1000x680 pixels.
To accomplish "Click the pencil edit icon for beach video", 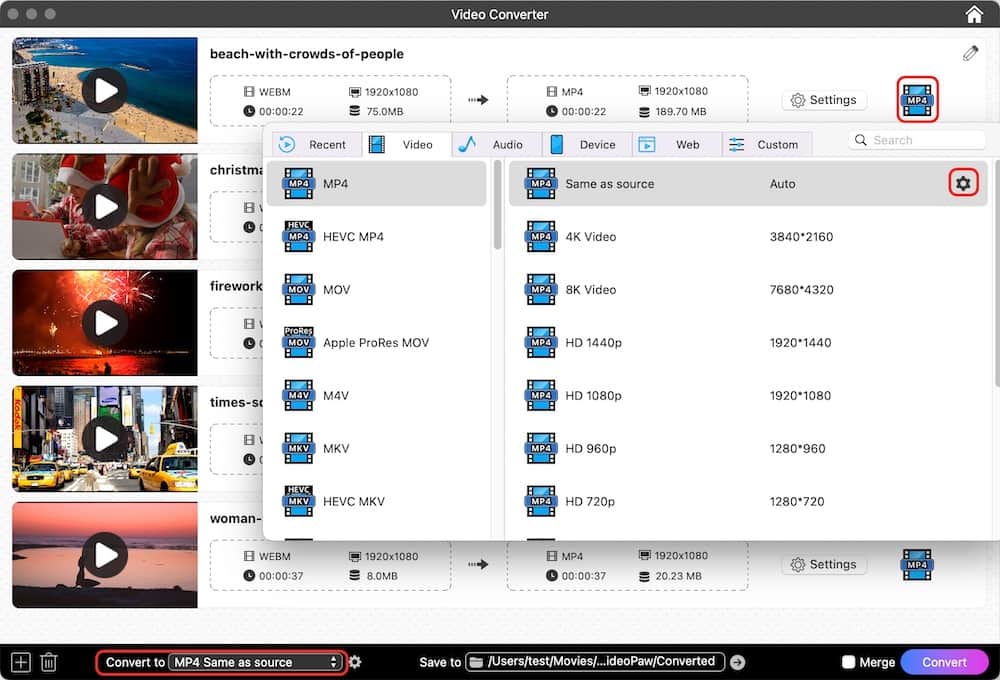I will pyautogui.click(x=970, y=54).
